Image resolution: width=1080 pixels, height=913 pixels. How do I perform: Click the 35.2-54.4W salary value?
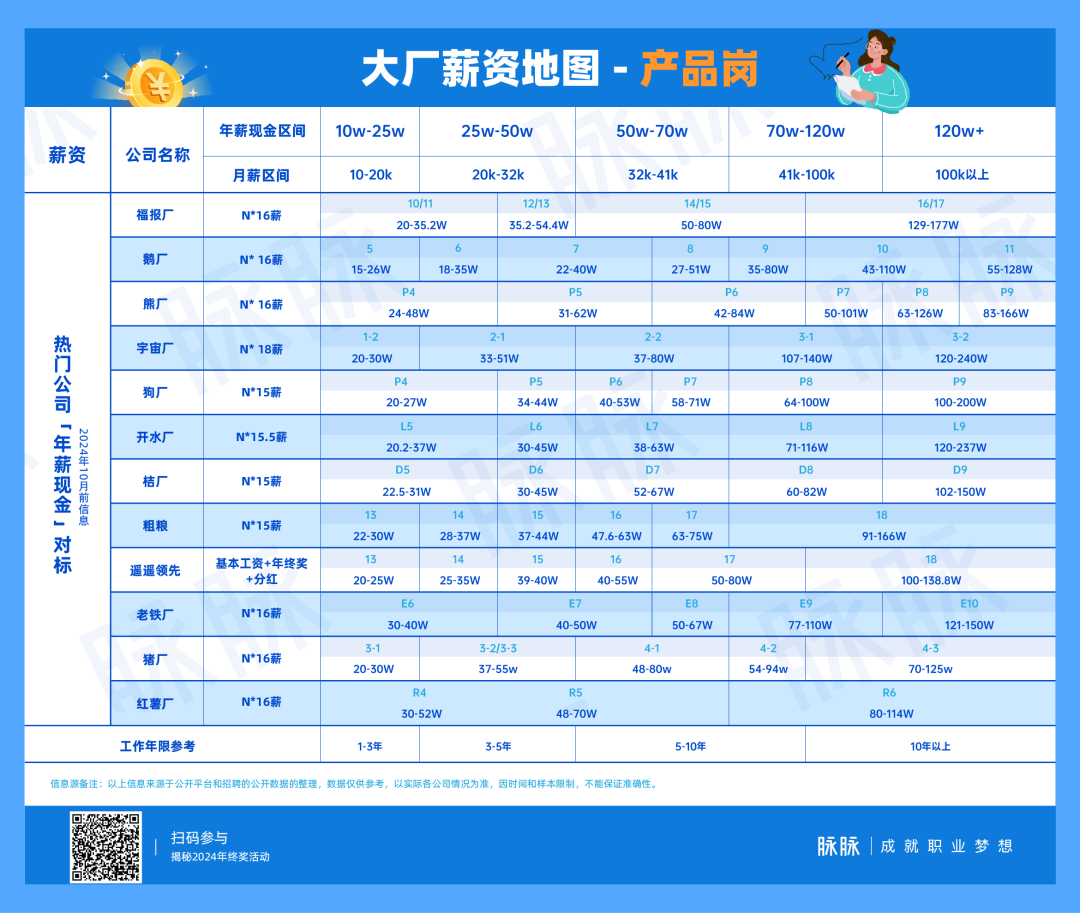[x=539, y=225]
